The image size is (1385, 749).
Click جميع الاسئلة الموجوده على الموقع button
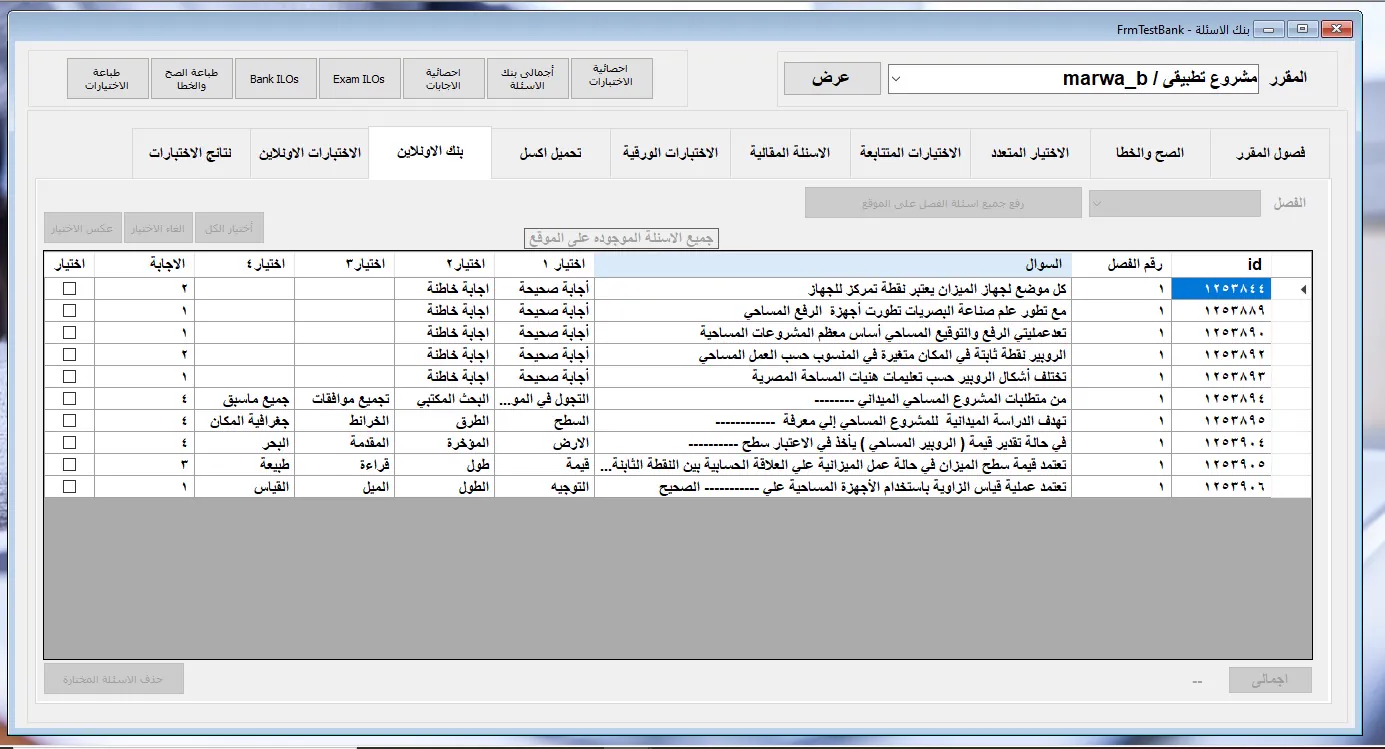click(x=622, y=239)
